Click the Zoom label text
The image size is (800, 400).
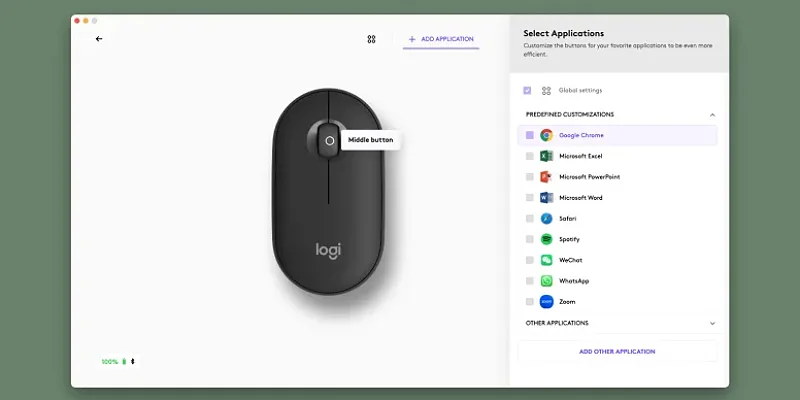pyautogui.click(x=567, y=302)
